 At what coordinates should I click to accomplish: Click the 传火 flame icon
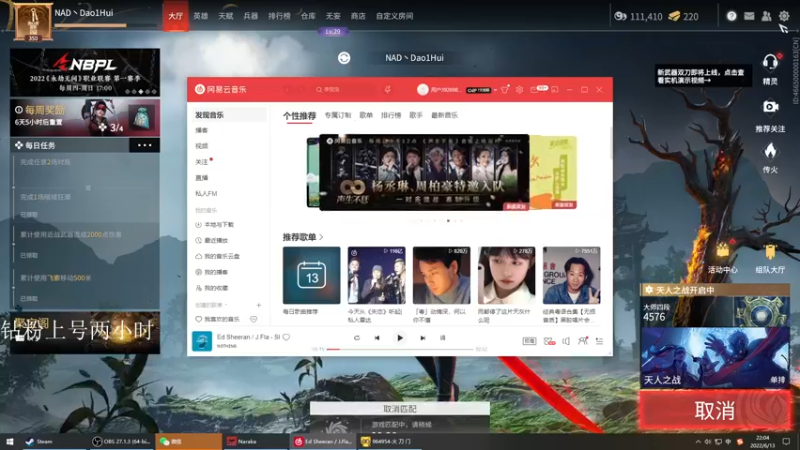770,151
